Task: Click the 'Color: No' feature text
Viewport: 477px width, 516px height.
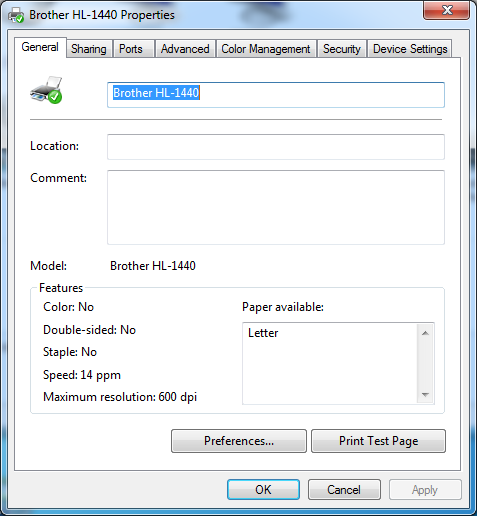Action: tap(68, 307)
